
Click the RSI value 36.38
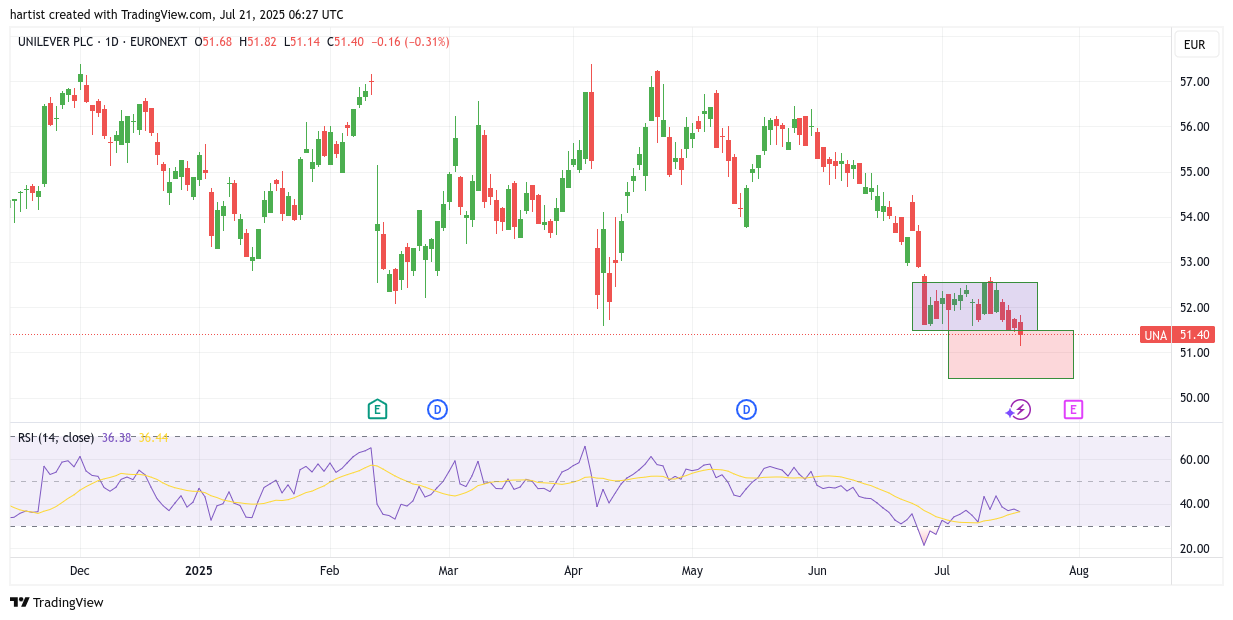pyautogui.click(x=116, y=437)
